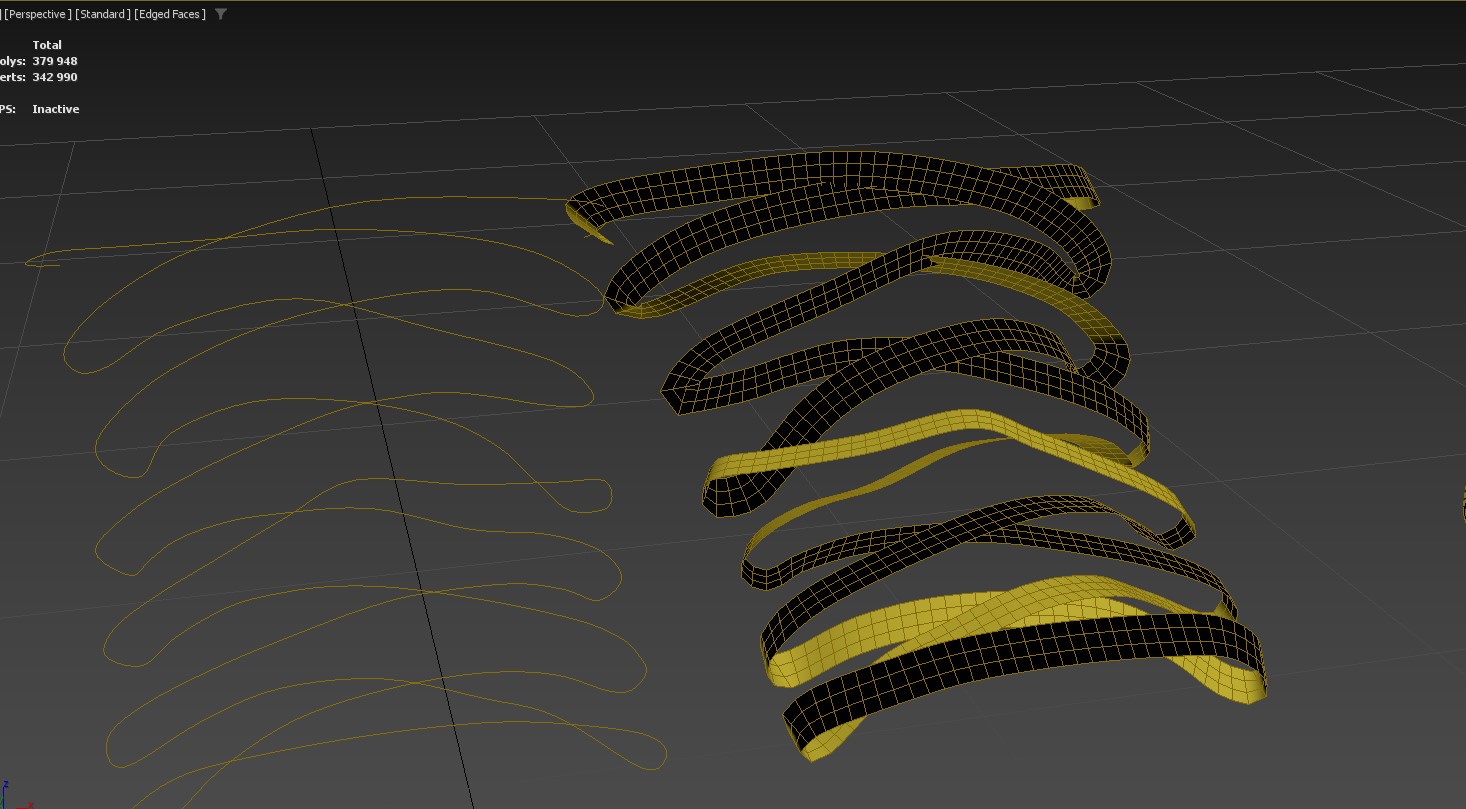Click the FPS status text Inactive
This screenshot has height=809, width=1466.
(56, 109)
